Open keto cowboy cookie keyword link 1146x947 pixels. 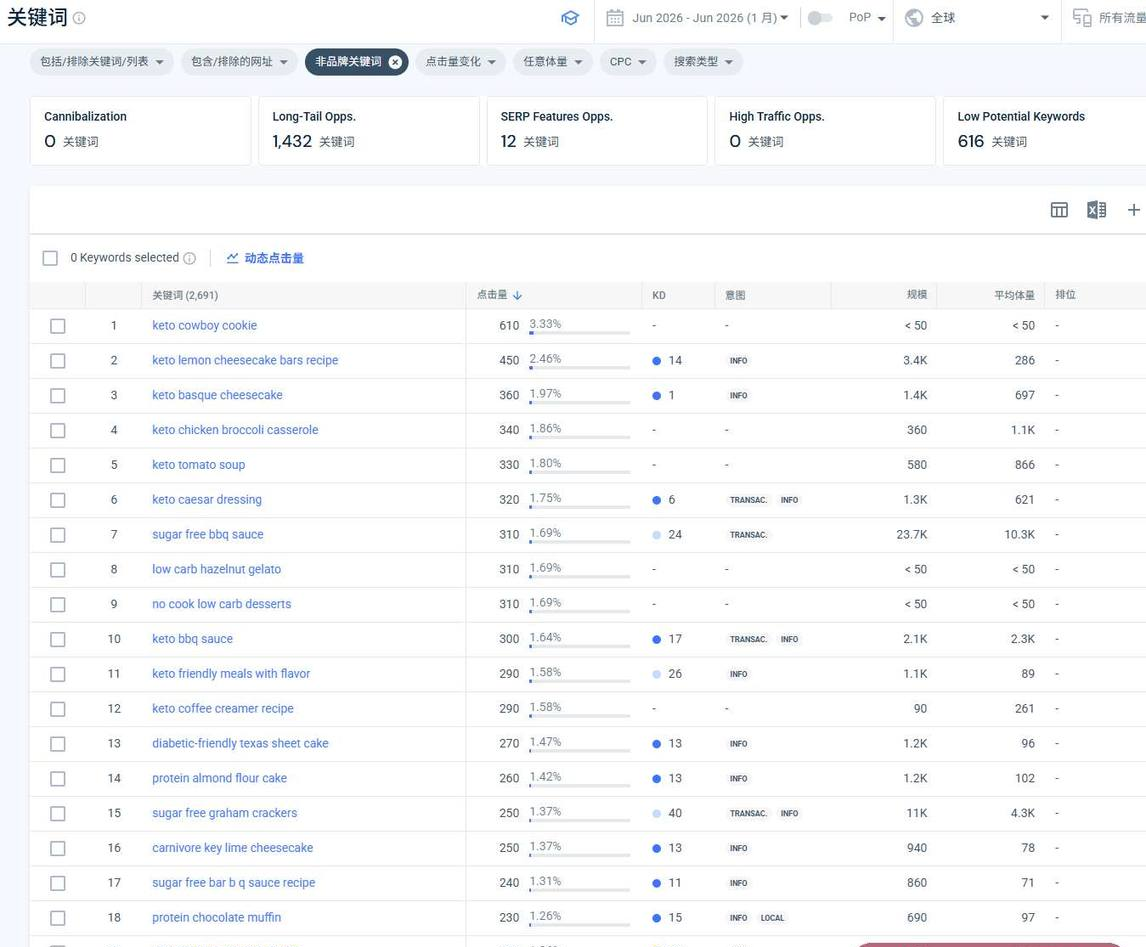(x=205, y=326)
